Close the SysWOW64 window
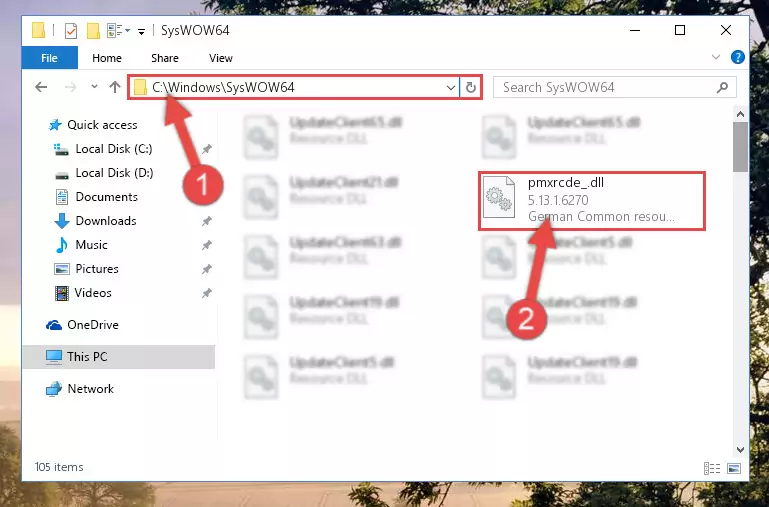This screenshot has height=507, width=769. 726,30
